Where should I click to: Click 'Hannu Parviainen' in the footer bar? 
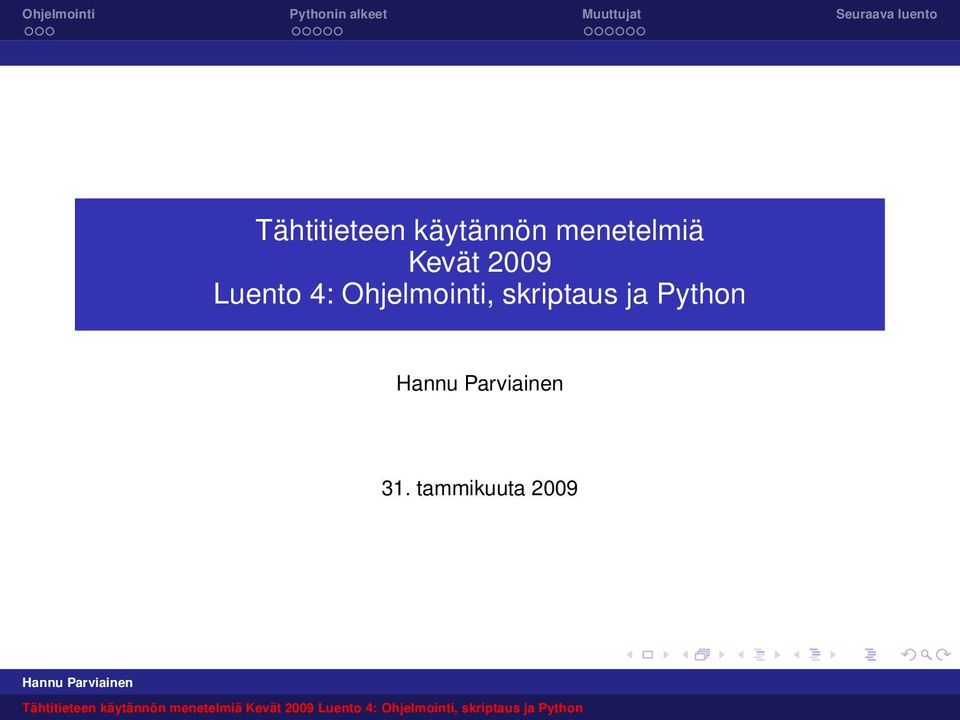(x=77, y=683)
